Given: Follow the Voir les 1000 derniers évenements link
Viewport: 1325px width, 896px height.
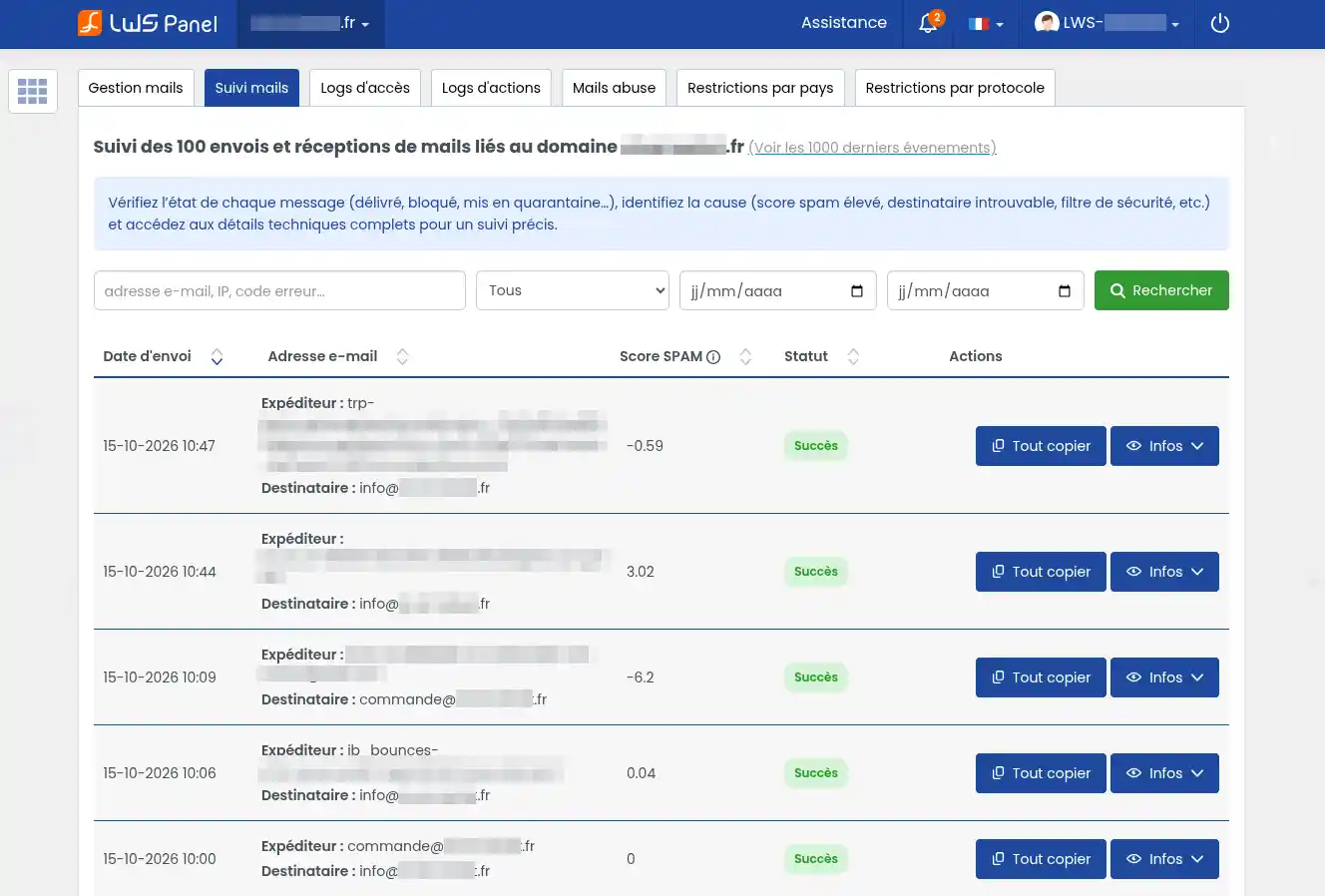Looking at the screenshot, I should point(872,148).
